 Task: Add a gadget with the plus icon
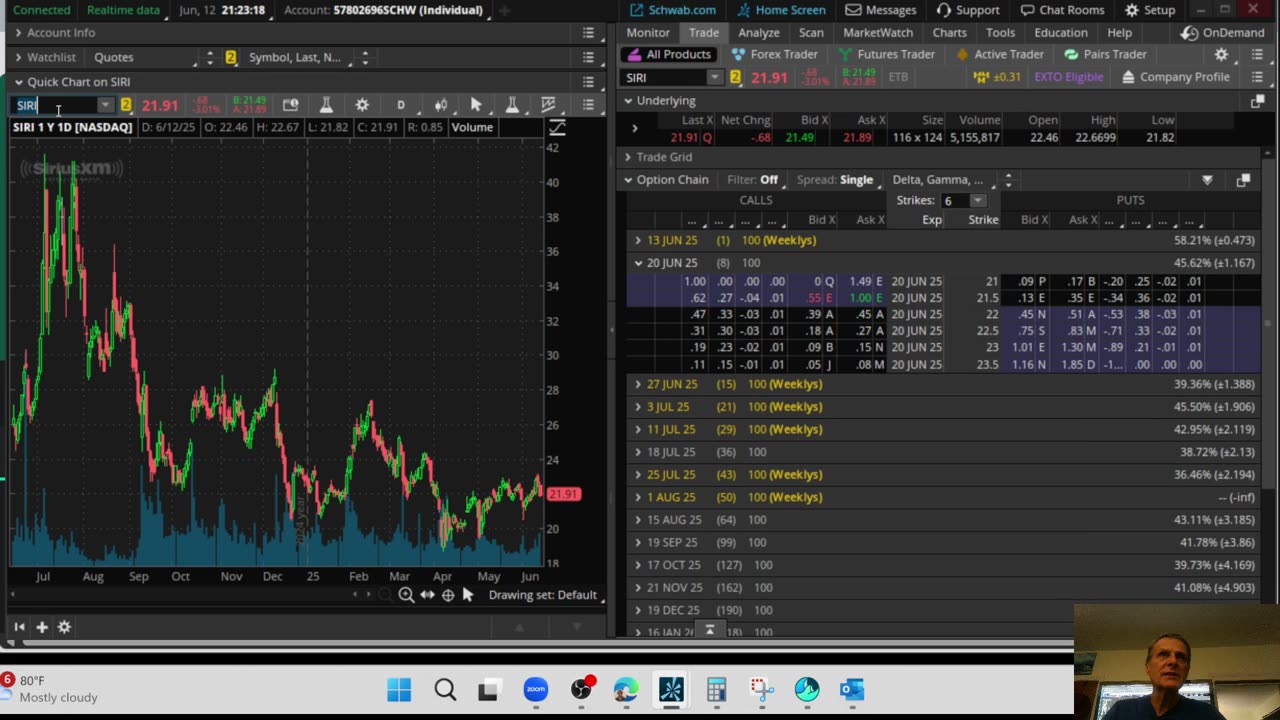(x=42, y=627)
